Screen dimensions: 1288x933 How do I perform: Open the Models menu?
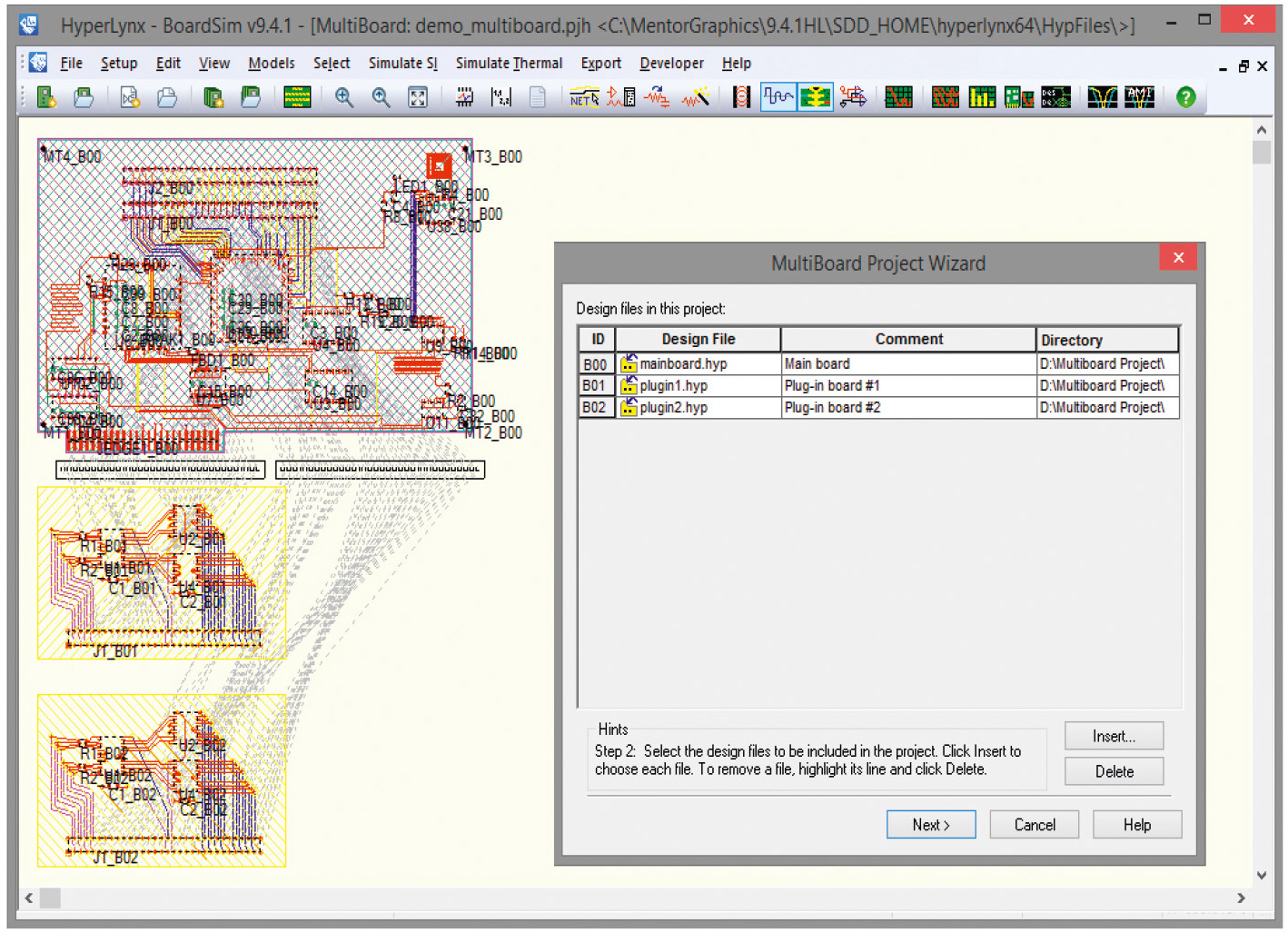[x=271, y=64]
